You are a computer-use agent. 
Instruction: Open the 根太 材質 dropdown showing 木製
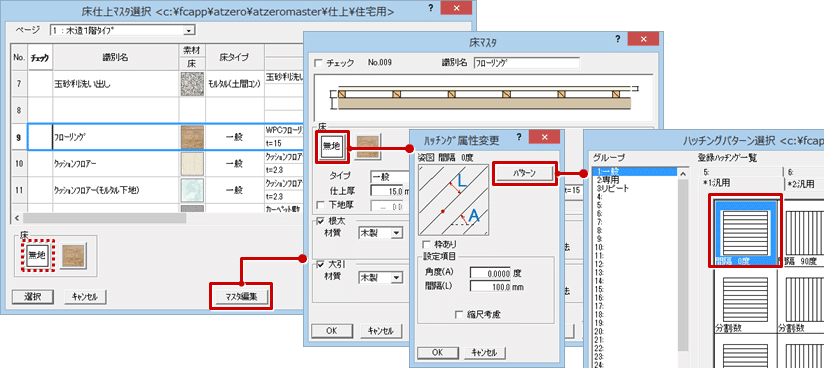380,232
